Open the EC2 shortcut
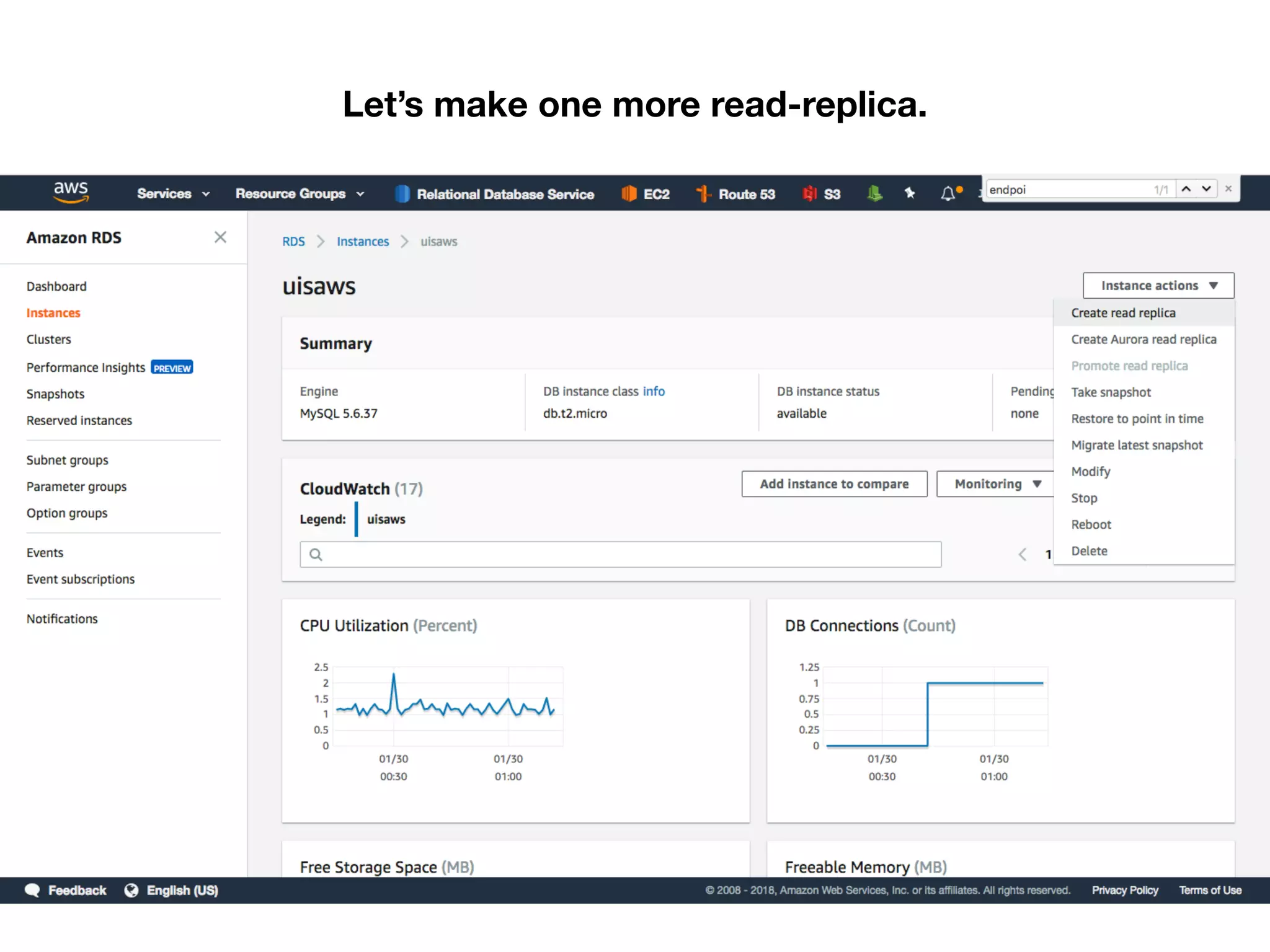 pos(646,194)
